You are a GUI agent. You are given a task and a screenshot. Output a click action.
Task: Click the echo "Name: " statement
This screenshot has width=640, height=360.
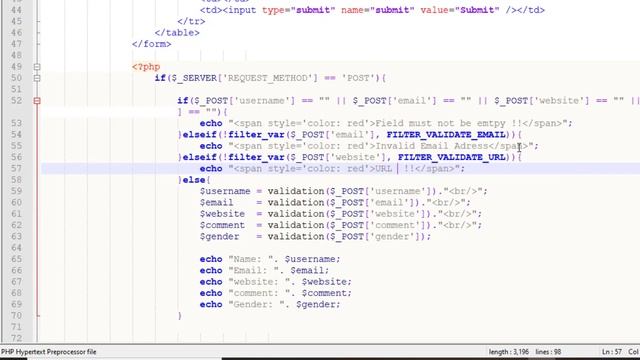point(270,259)
